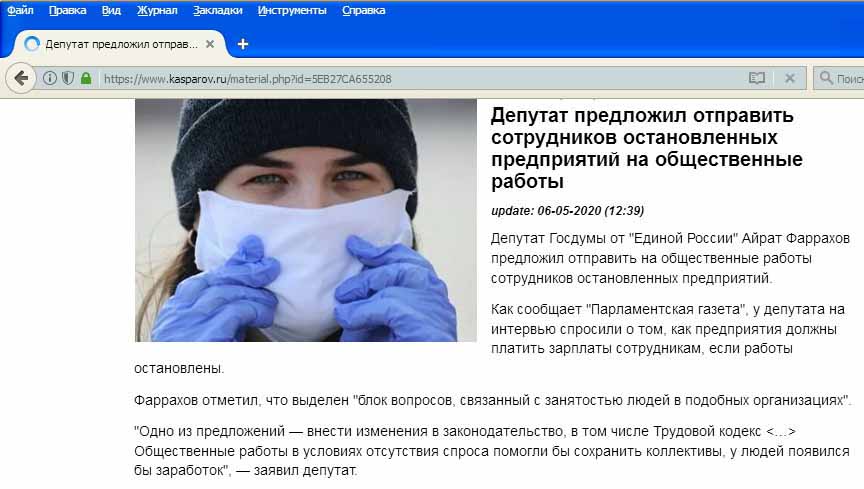Toggle Reader View book icon

(x=757, y=78)
